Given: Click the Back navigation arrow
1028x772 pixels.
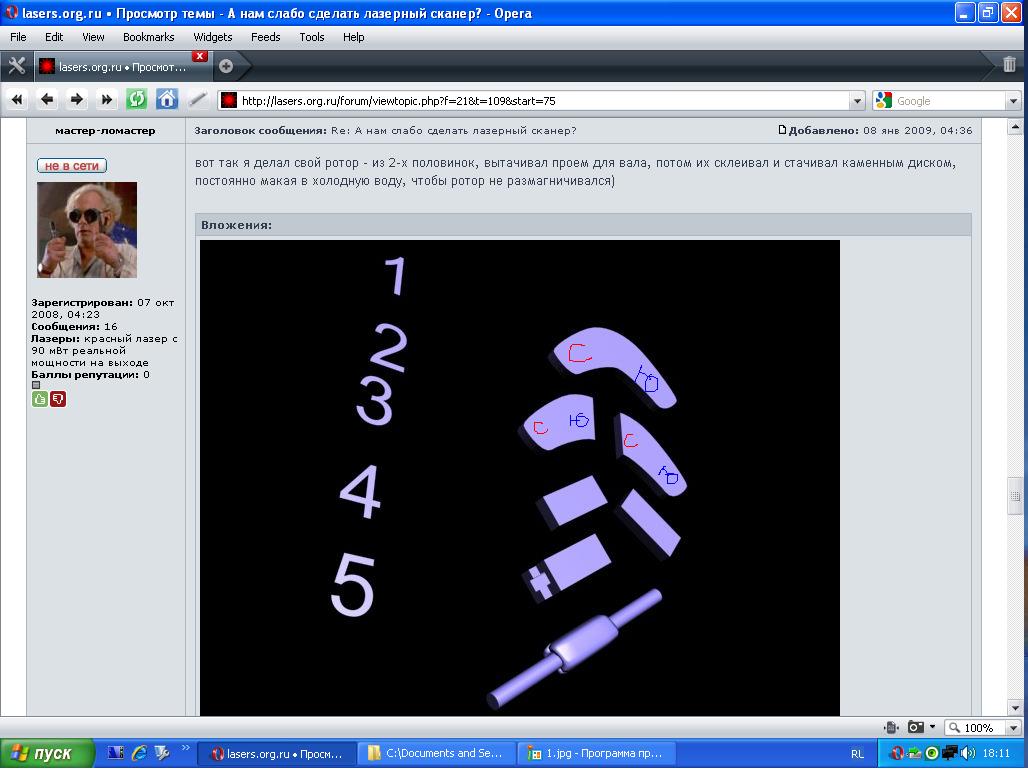Looking at the screenshot, I should coord(47,99).
